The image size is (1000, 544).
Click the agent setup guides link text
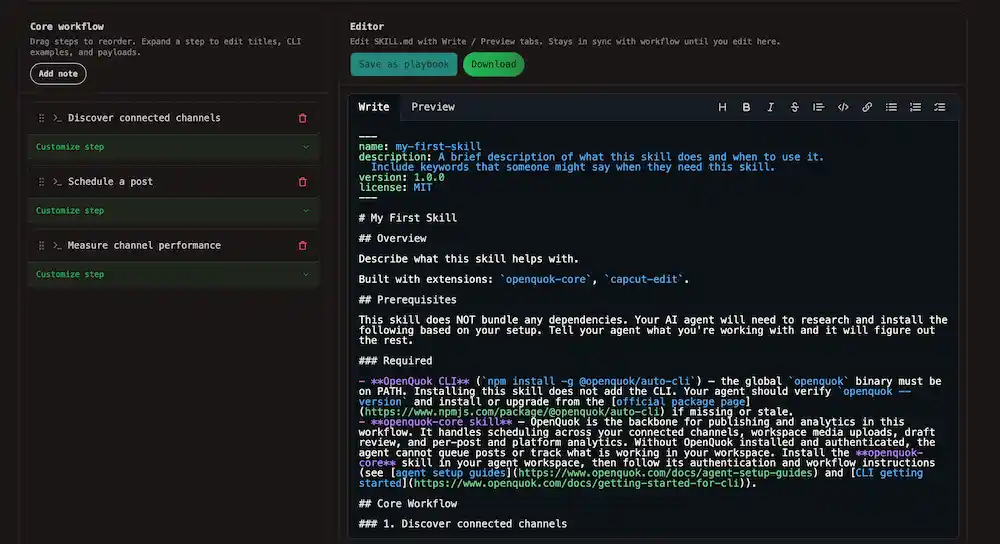[x=450, y=473]
